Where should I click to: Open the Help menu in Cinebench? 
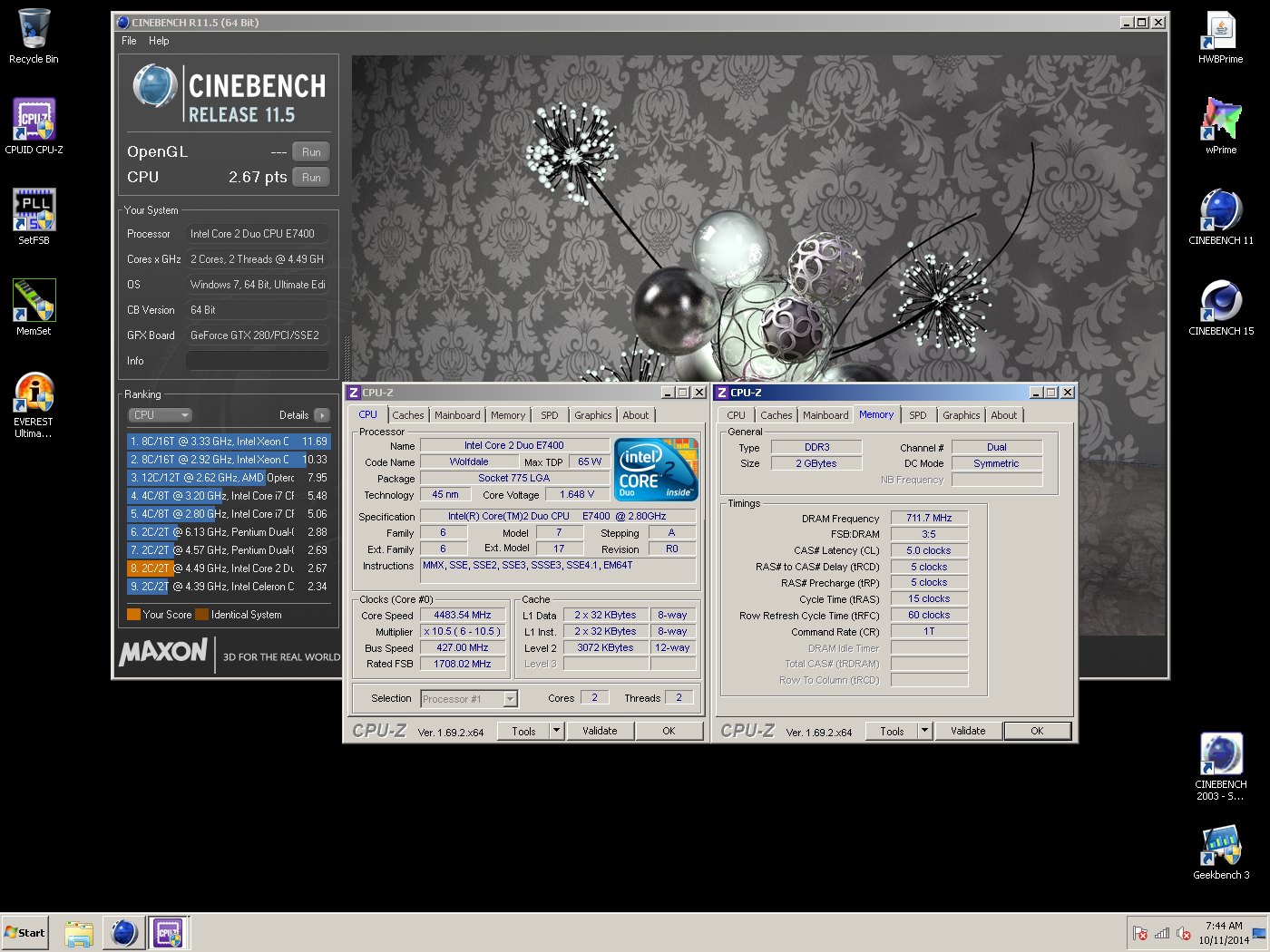pos(159,41)
